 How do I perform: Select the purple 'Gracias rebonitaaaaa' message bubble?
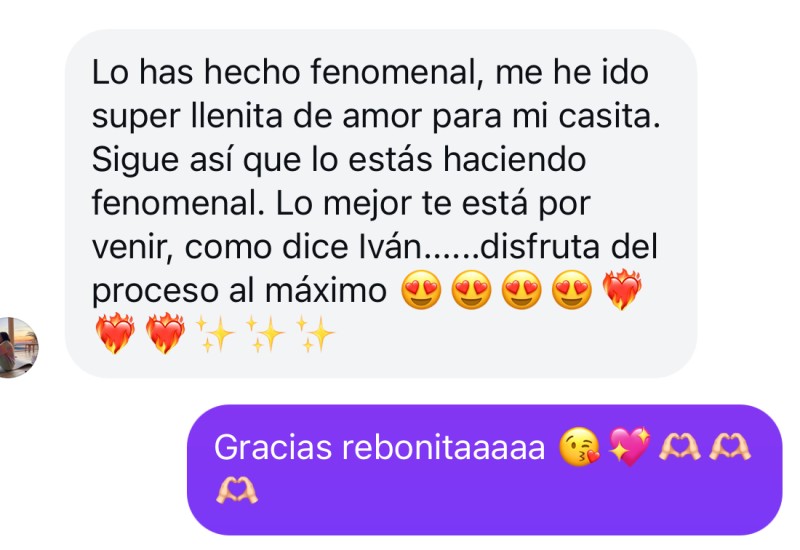[x=485, y=469]
